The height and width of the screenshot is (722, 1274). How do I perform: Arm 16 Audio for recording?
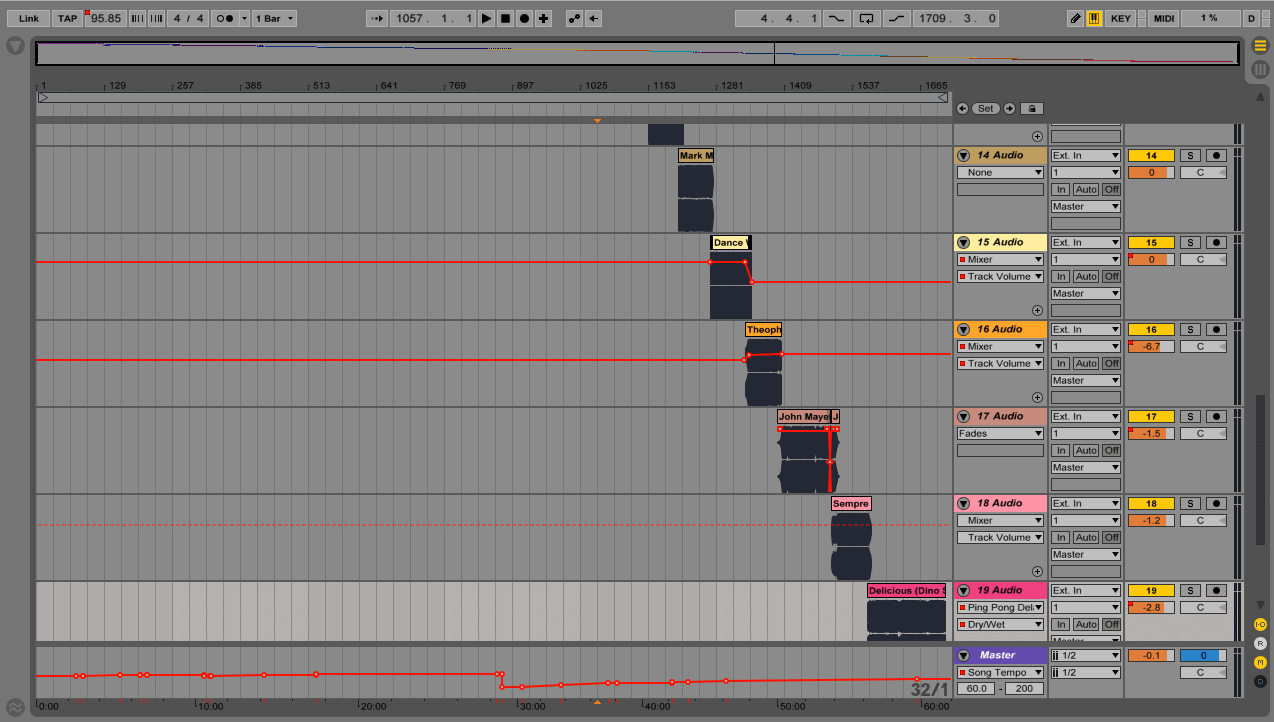pos(1215,329)
